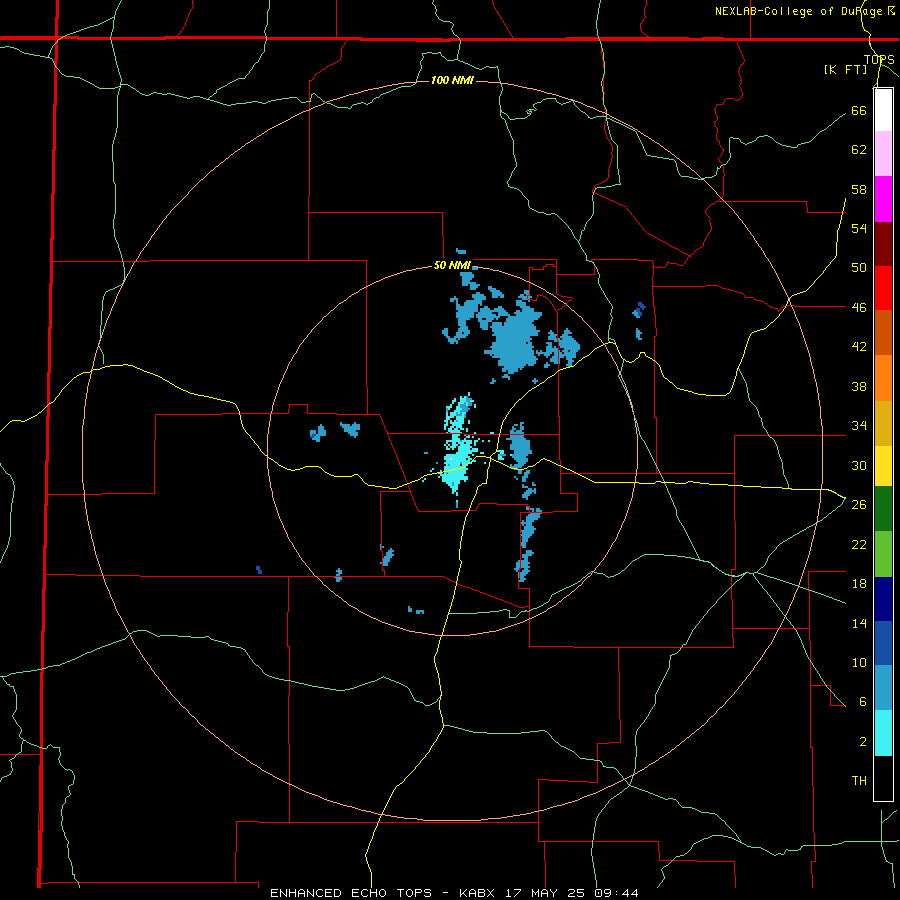This screenshot has height=900, width=900.
Task: Click the '34' scale value
Action: [859, 426]
